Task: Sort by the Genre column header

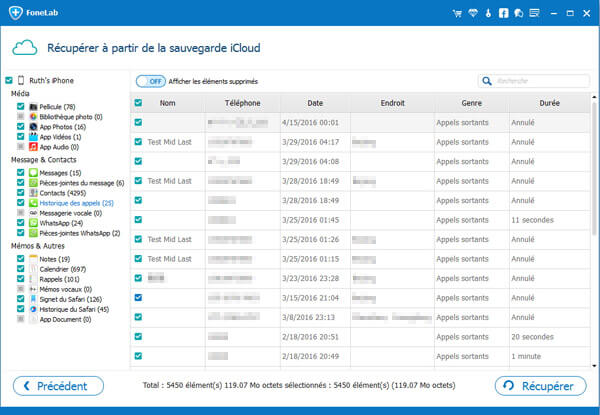Action: coord(472,103)
